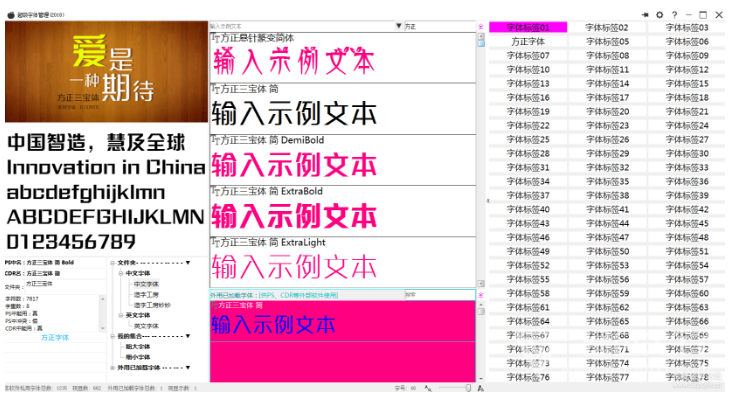730x395 pixels.
Task: Open help with the question mark icon
Action: pos(674,15)
